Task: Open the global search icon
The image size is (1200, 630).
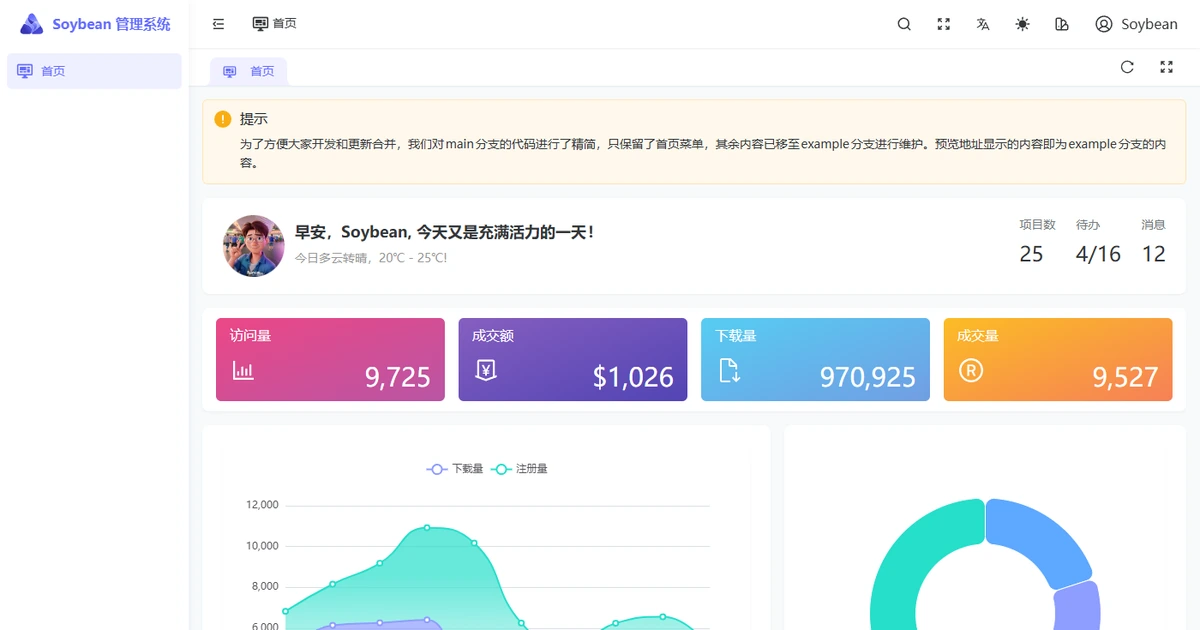Action: (904, 24)
